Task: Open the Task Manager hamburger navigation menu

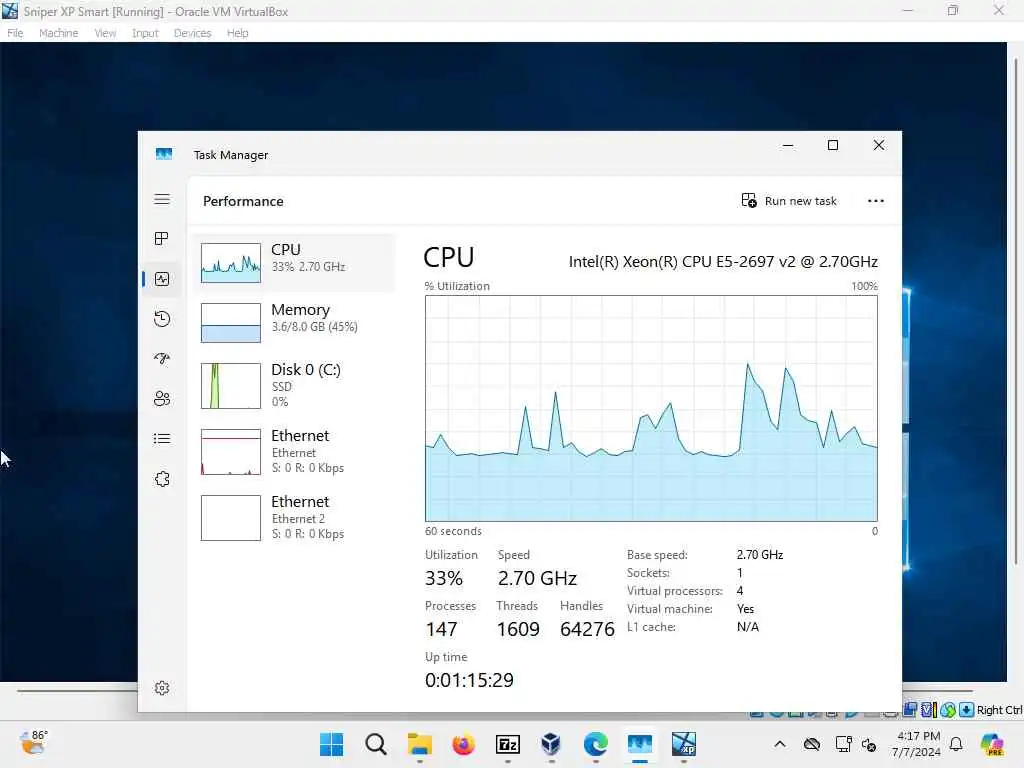Action: (x=162, y=199)
